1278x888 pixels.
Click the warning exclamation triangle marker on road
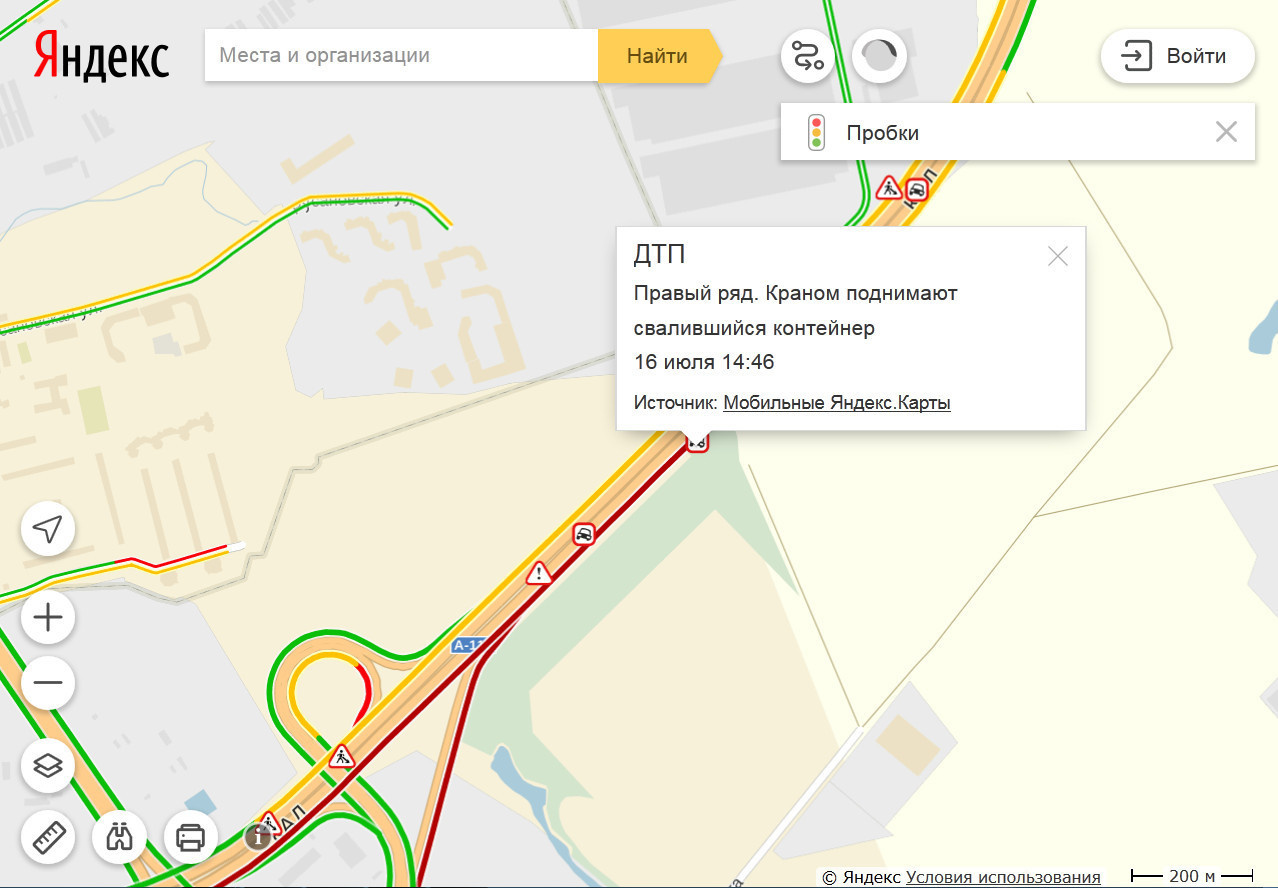coord(540,573)
